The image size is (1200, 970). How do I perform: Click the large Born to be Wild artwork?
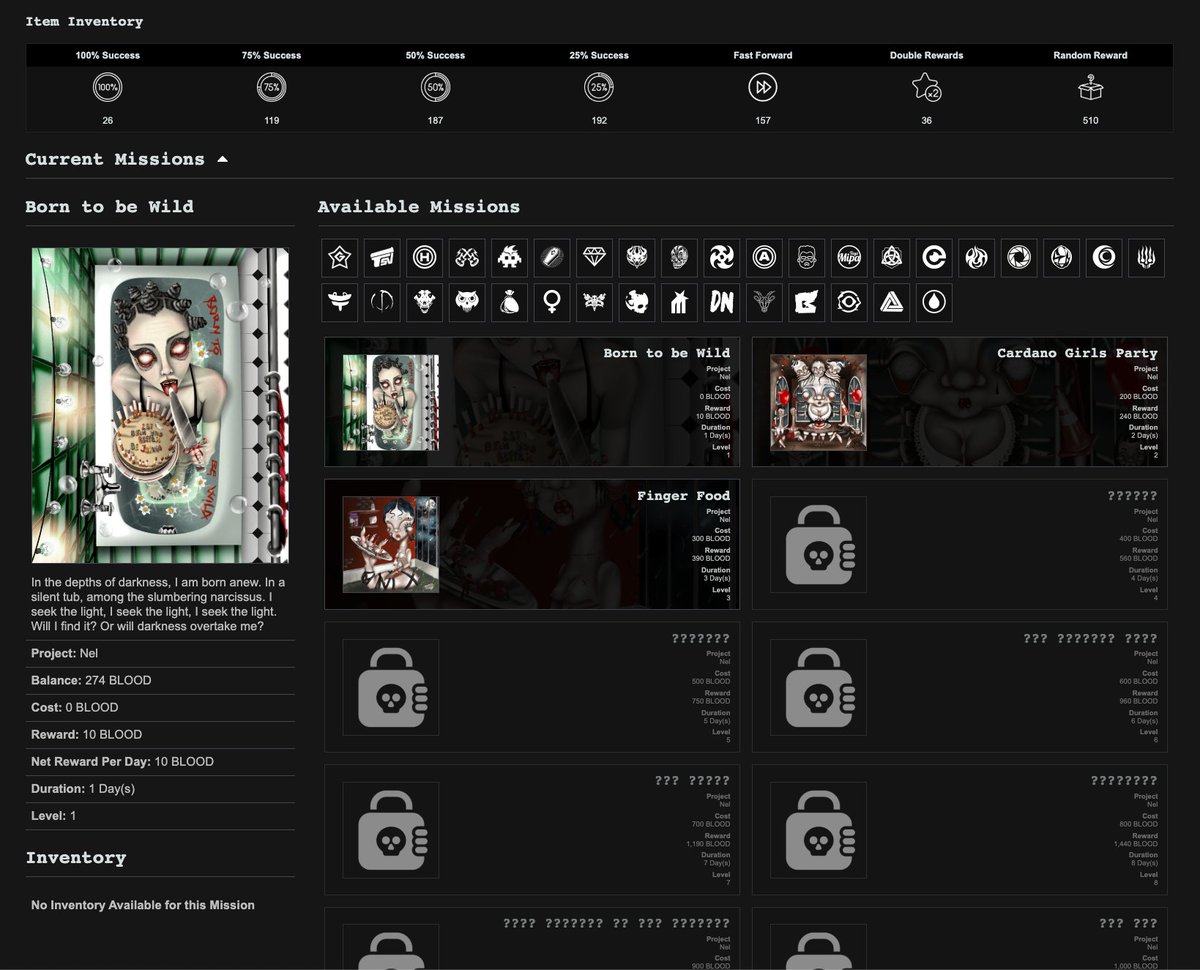[160, 405]
